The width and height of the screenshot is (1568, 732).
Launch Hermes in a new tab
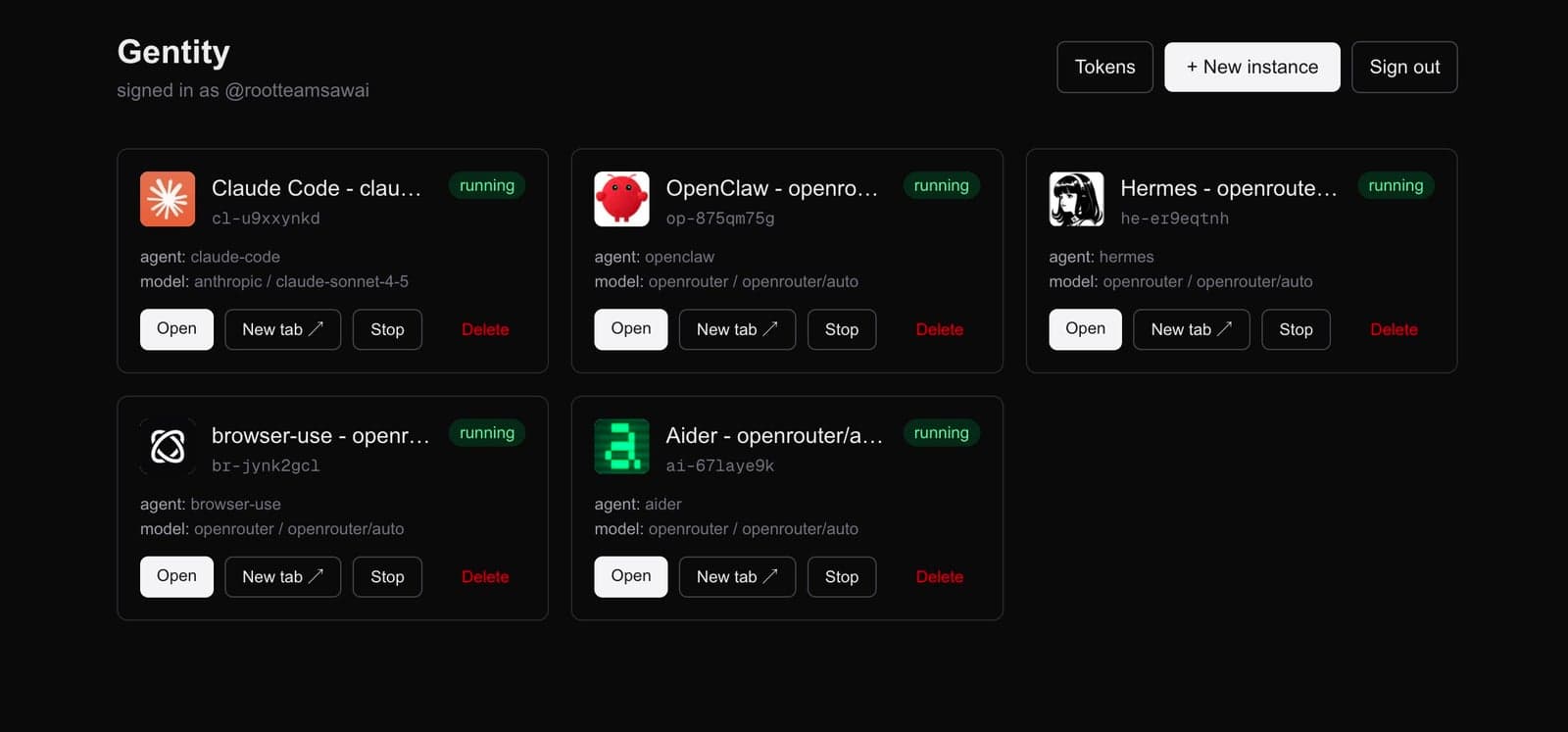[1192, 329]
